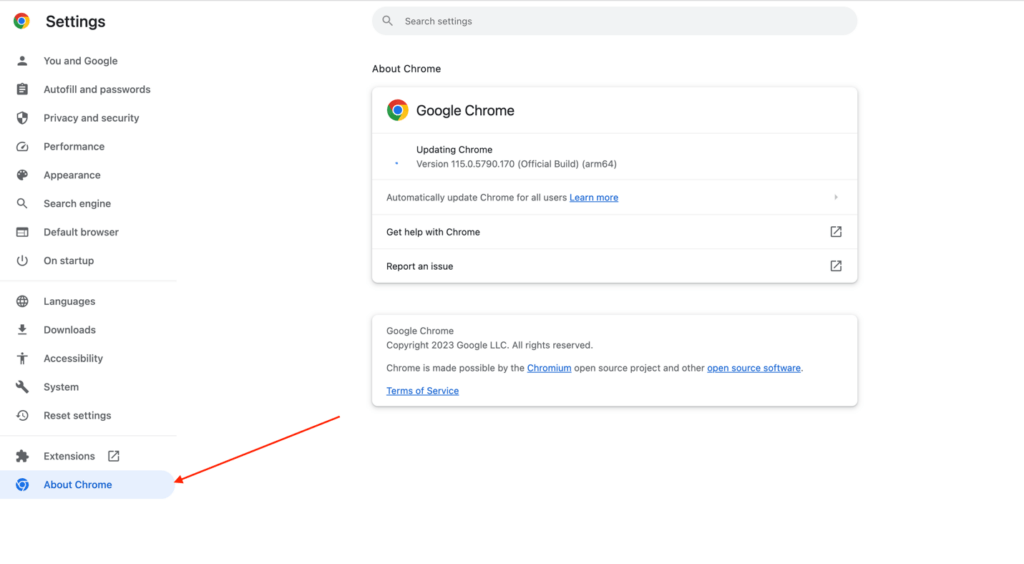
Task: Click the puzzle piece icon for Extensions
Action: [x=22, y=456]
